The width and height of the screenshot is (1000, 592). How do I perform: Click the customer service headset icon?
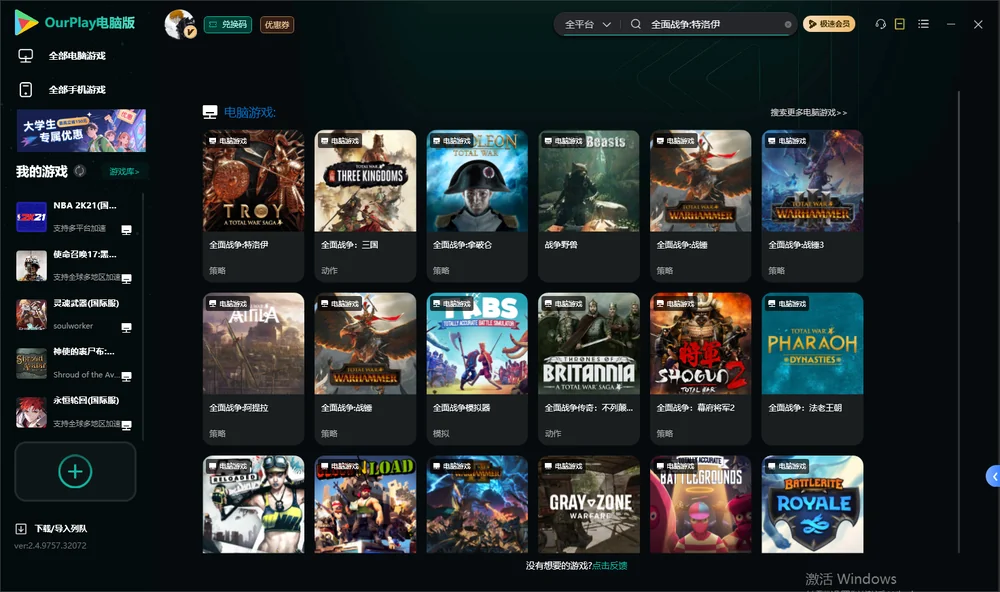tap(881, 24)
